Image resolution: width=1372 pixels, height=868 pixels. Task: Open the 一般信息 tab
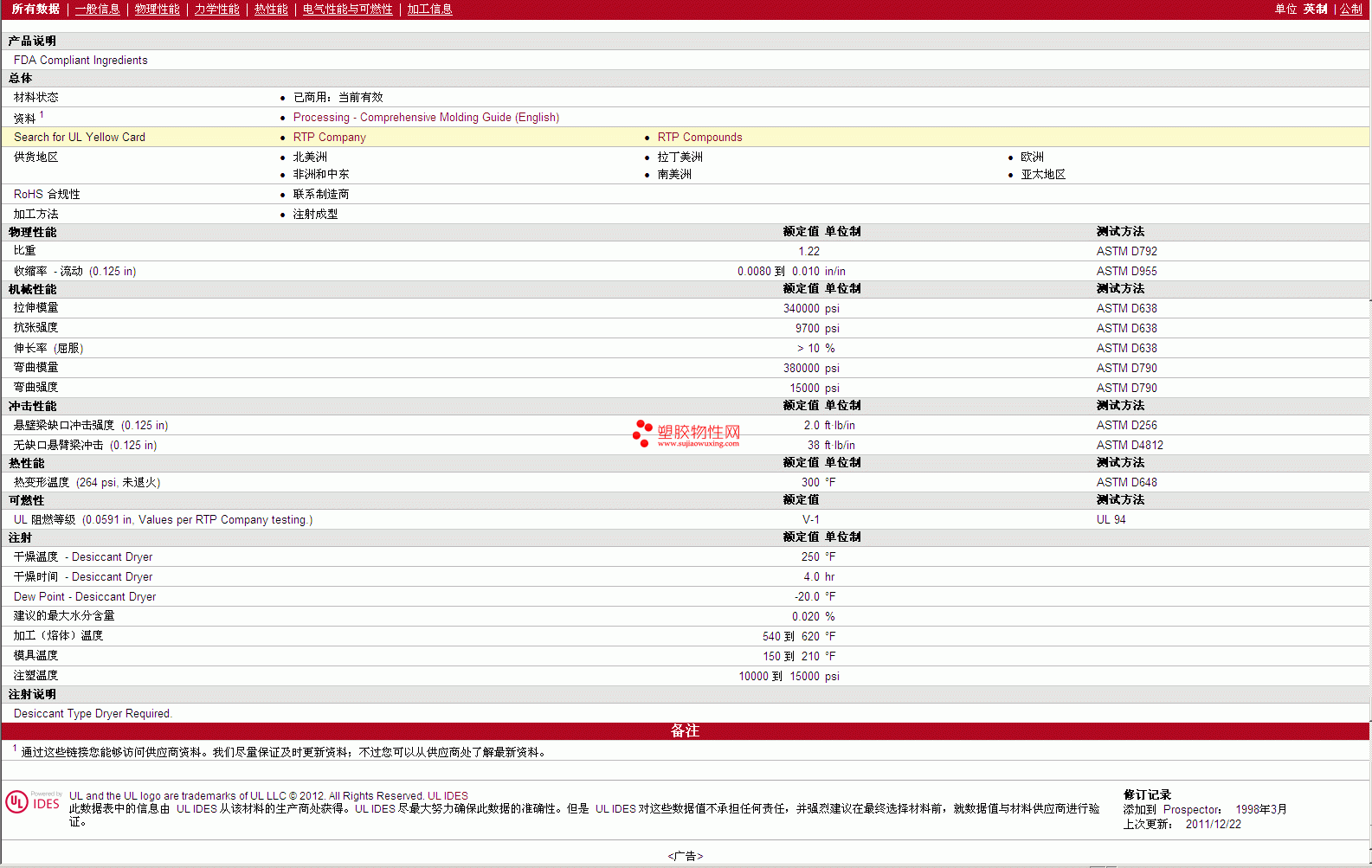[97, 10]
